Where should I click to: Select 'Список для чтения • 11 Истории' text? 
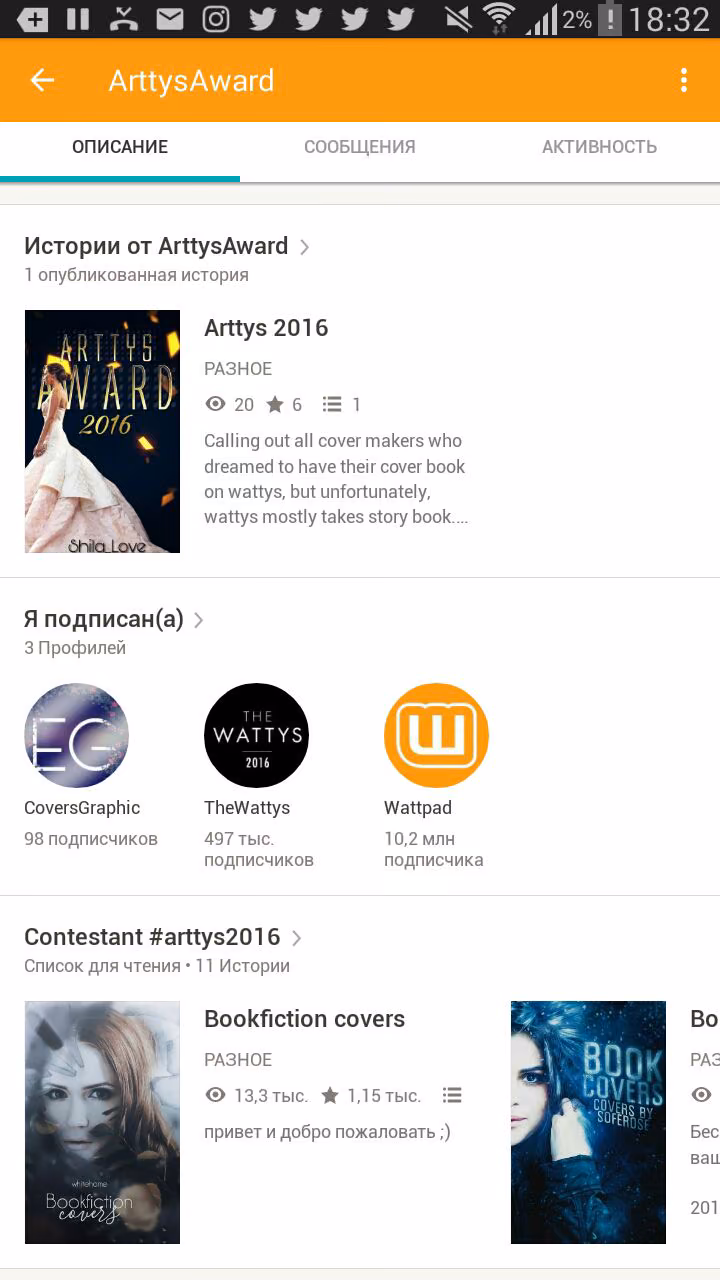coord(157,966)
